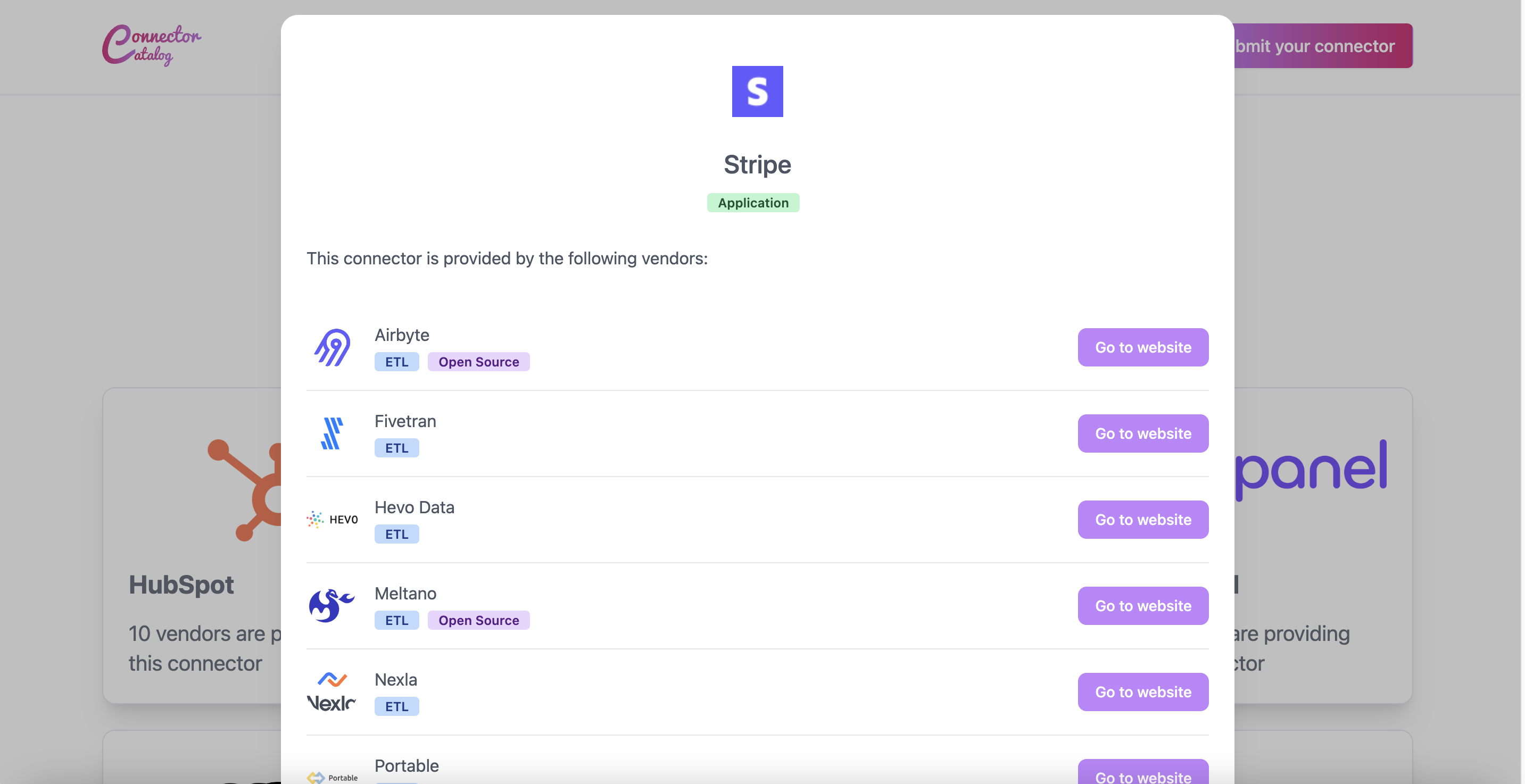Click the HubSpot card title in background
This screenshot has height=784, width=1525.
pyautogui.click(x=181, y=585)
